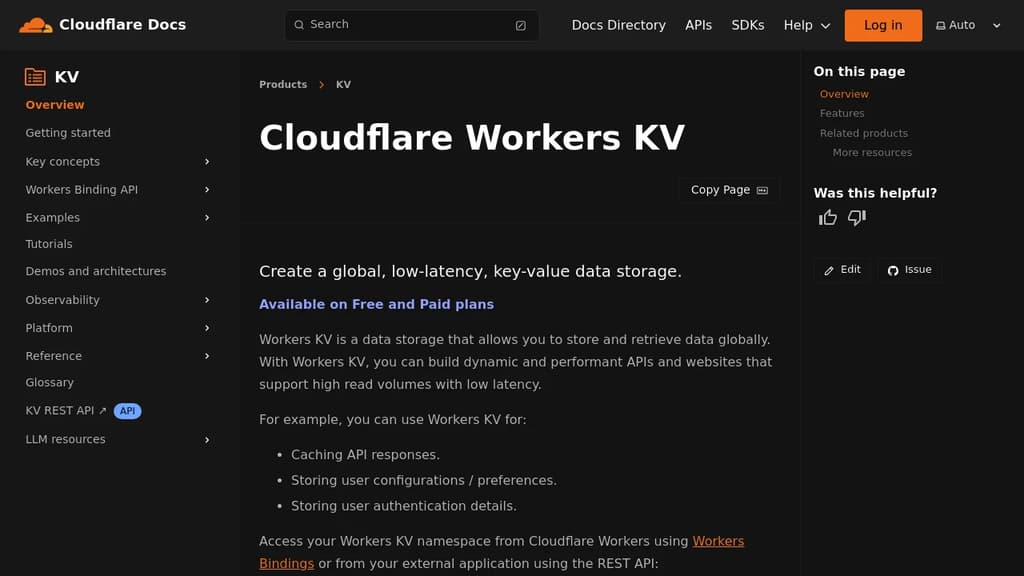Open Demos and architectures in sidebar
This screenshot has height=576, width=1024.
click(96, 271)
